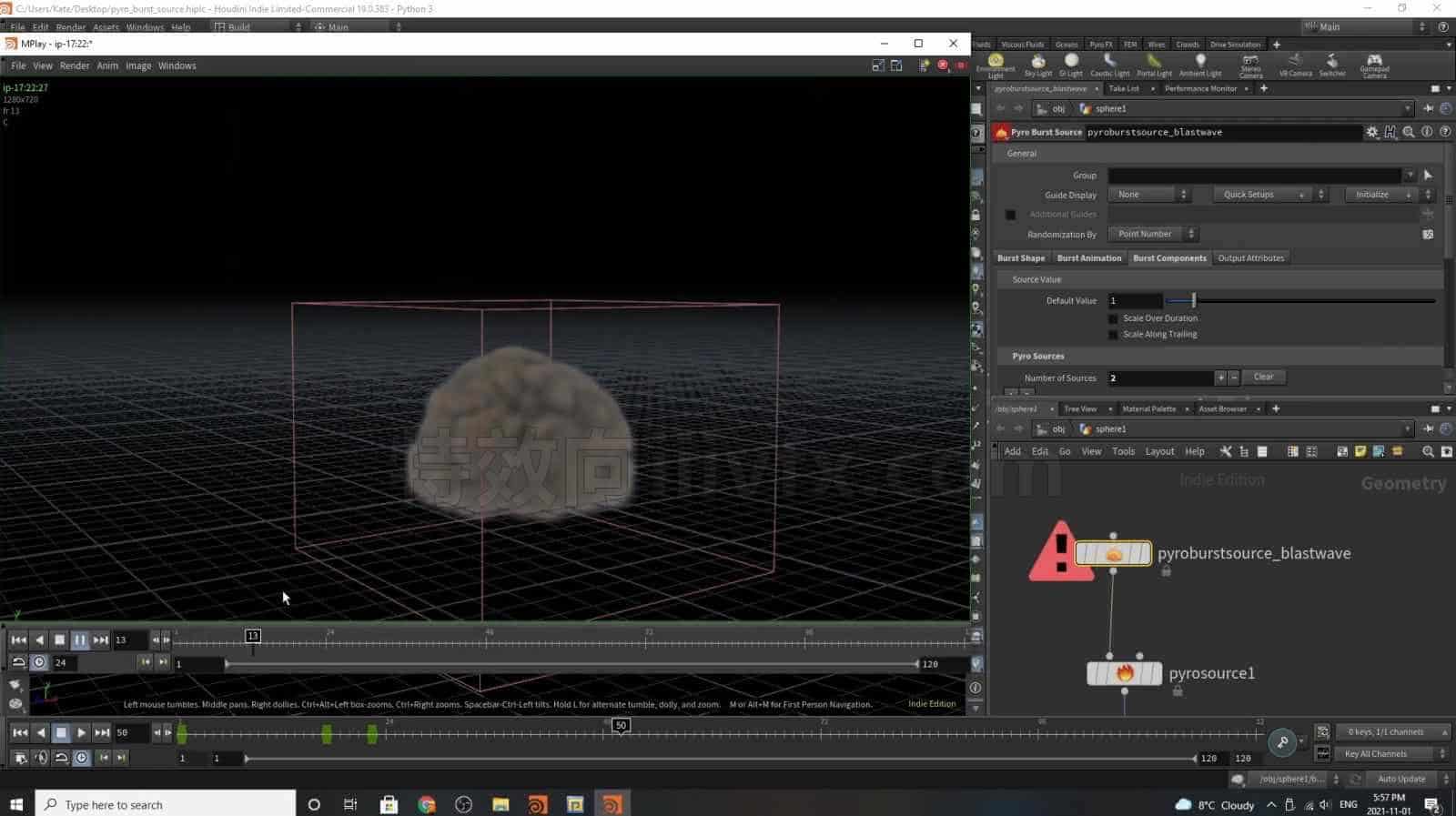Toggle the pin on the network editor pane
This screenshot has height=816, width=1456.
1428,428
